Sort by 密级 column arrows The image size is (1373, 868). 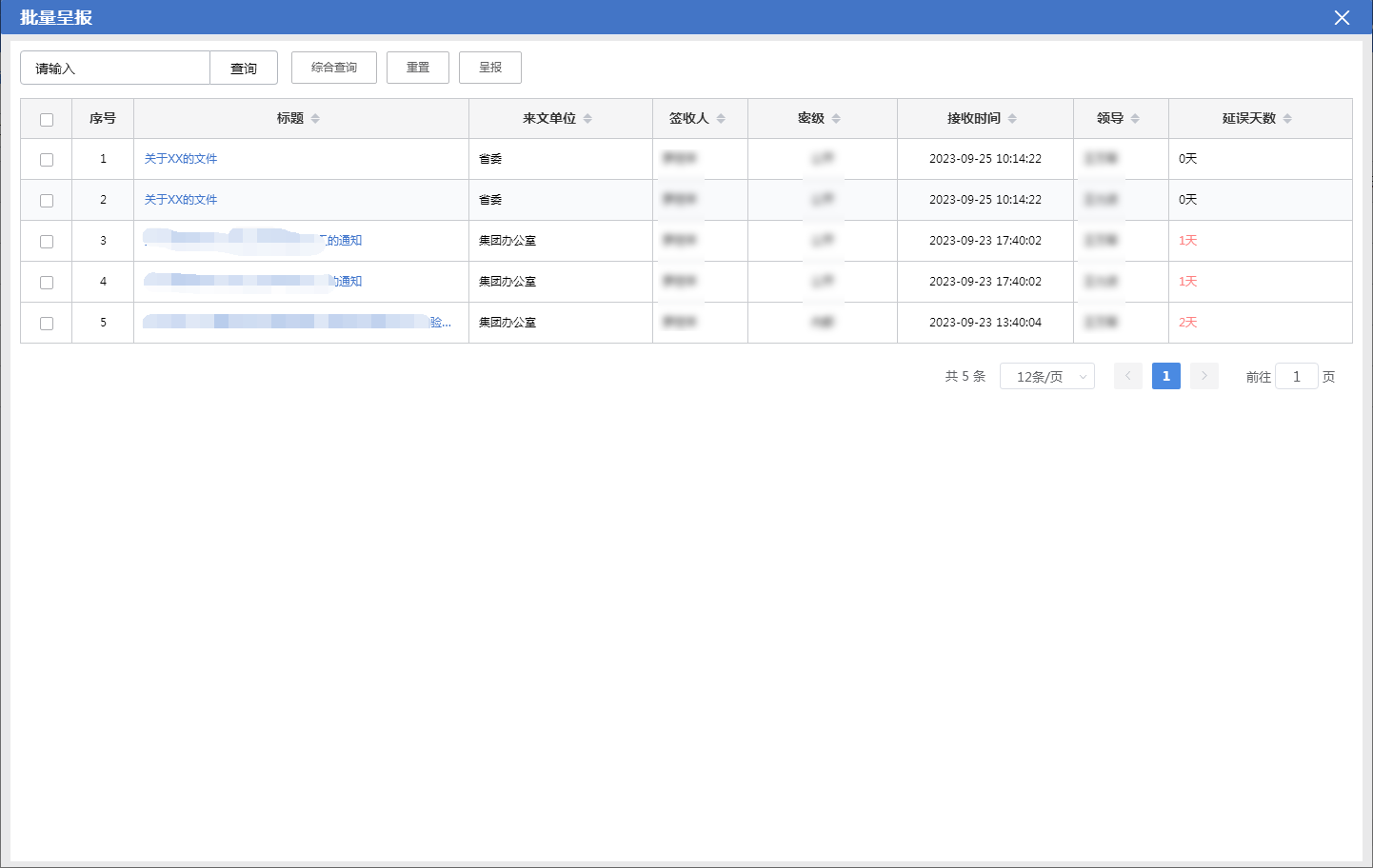click(x=836, y=119)
